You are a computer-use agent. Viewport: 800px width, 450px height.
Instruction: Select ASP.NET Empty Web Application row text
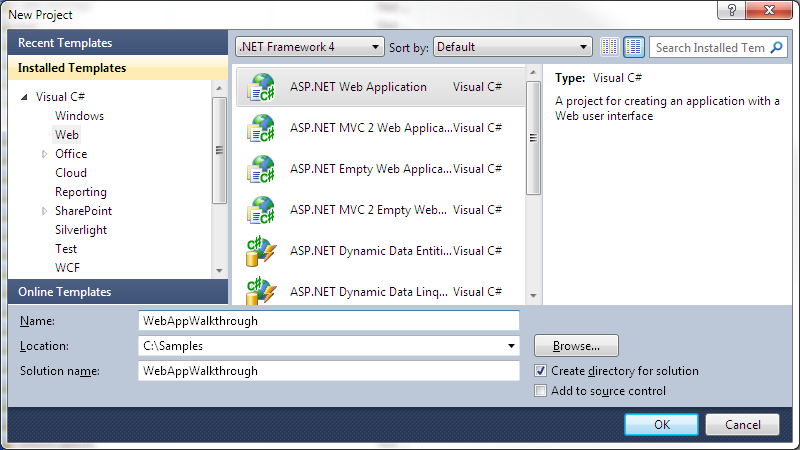tap(370, 169)
